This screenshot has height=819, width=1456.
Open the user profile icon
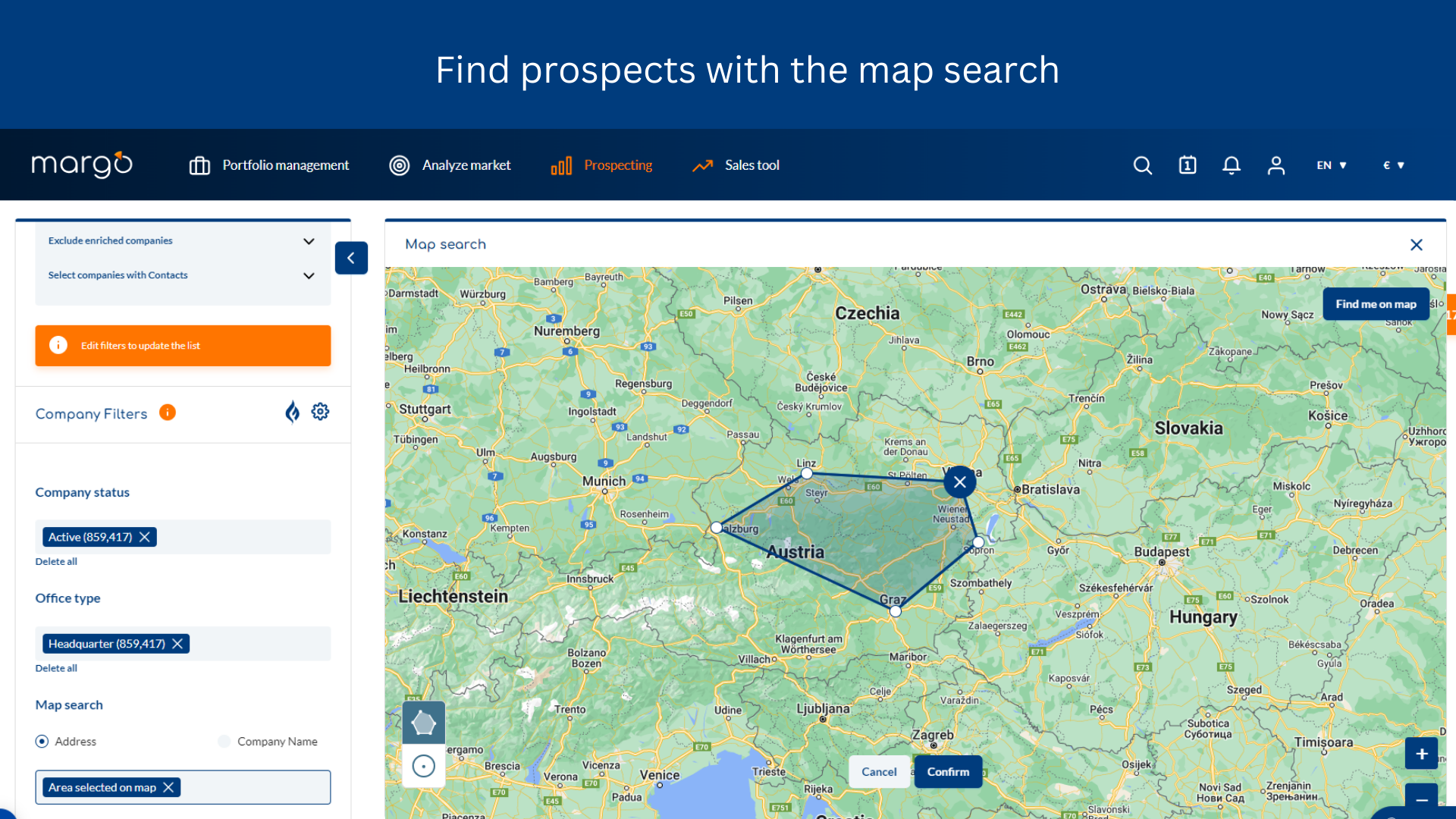[1276, 165]
